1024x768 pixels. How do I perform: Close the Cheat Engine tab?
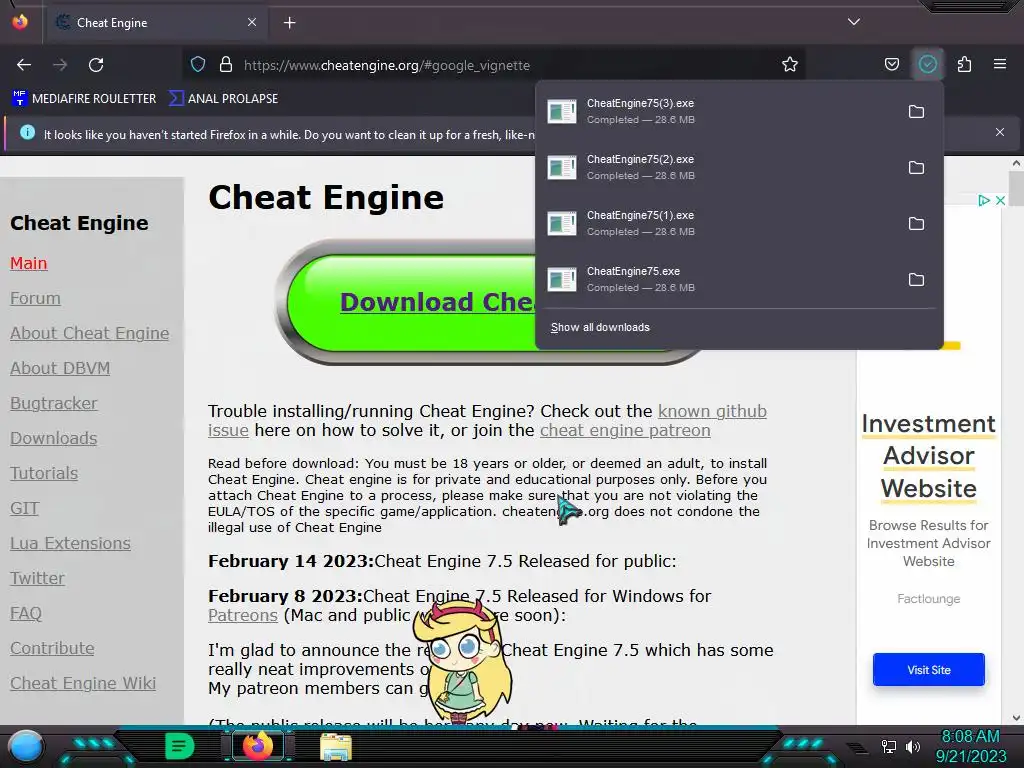tap(252, 23)
